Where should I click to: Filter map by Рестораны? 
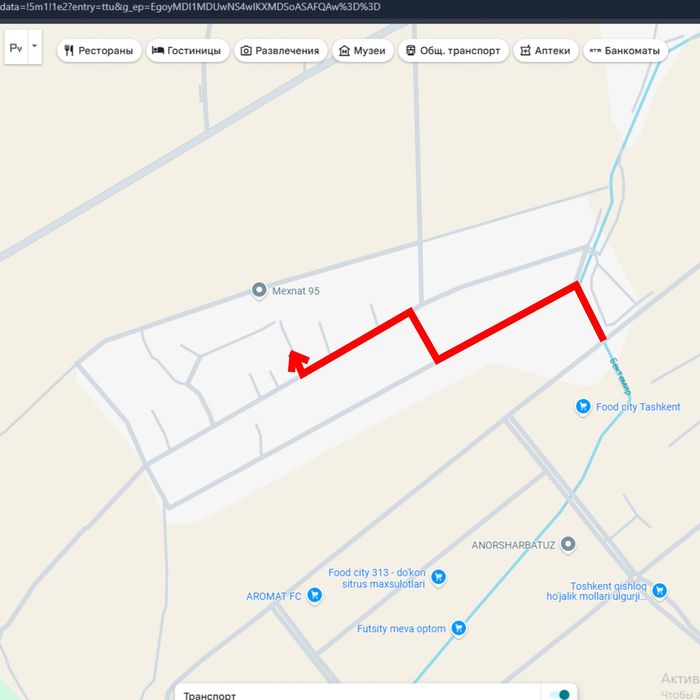point(99,50)
